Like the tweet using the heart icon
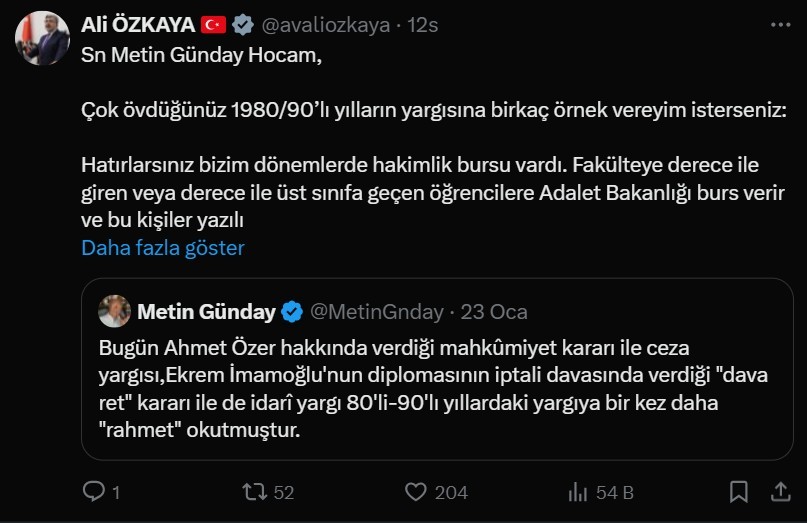807x523 pixels. [x=417, y=491]
